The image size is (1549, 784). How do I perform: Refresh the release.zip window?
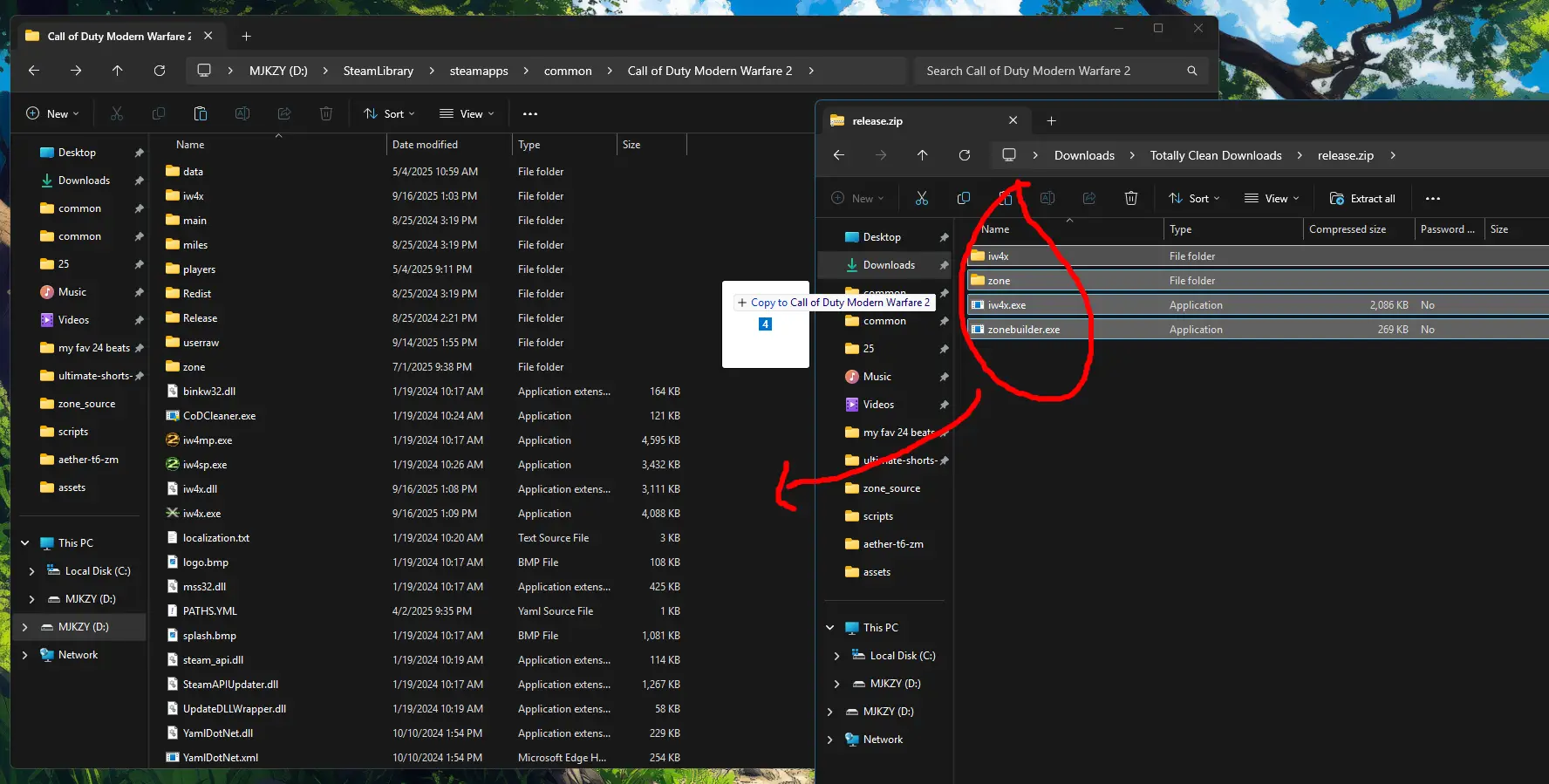coord(965,155)
